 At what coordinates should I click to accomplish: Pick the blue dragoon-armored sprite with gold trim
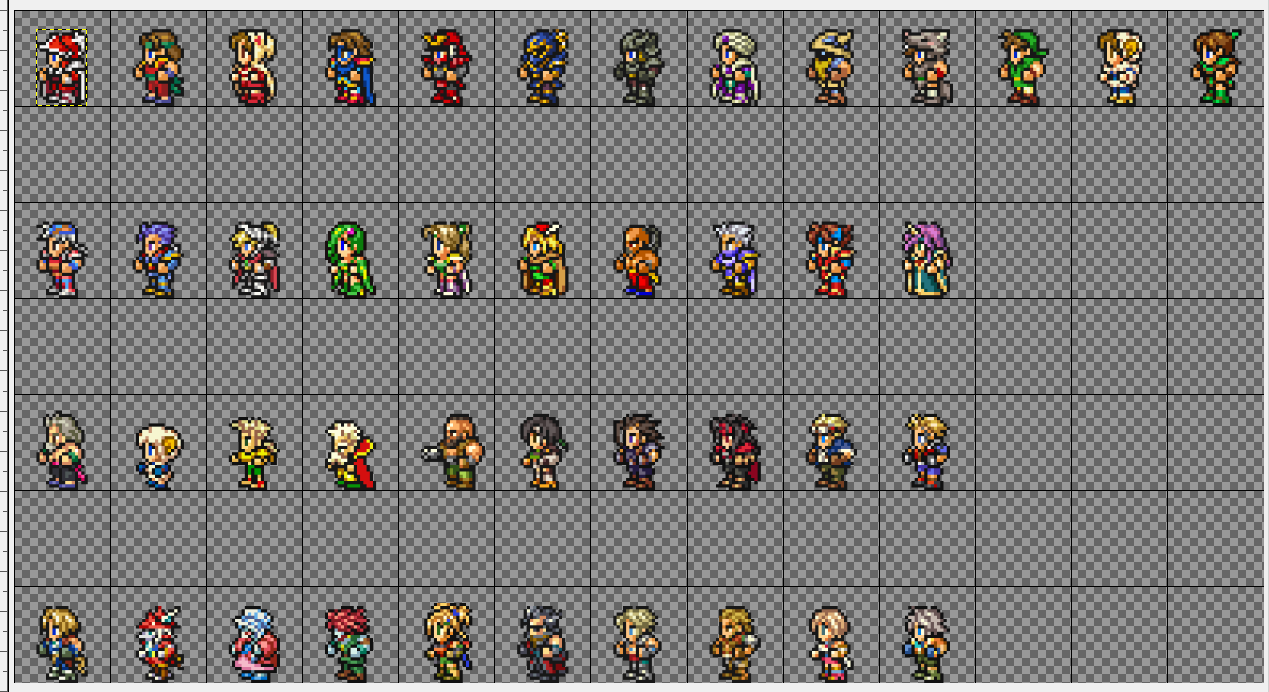click(x=542, y=67)
